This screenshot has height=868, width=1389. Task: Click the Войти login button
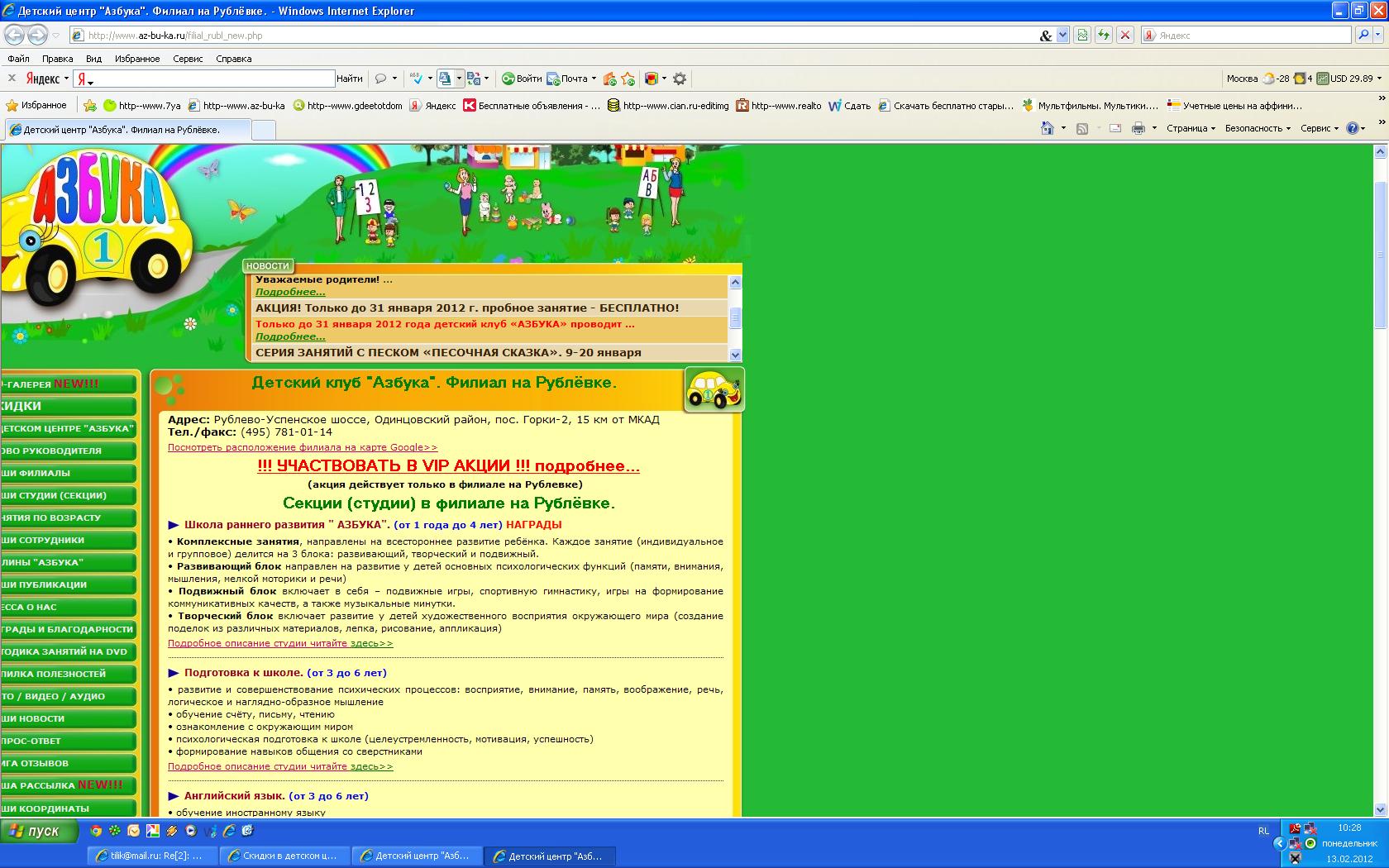click(522, 79)
